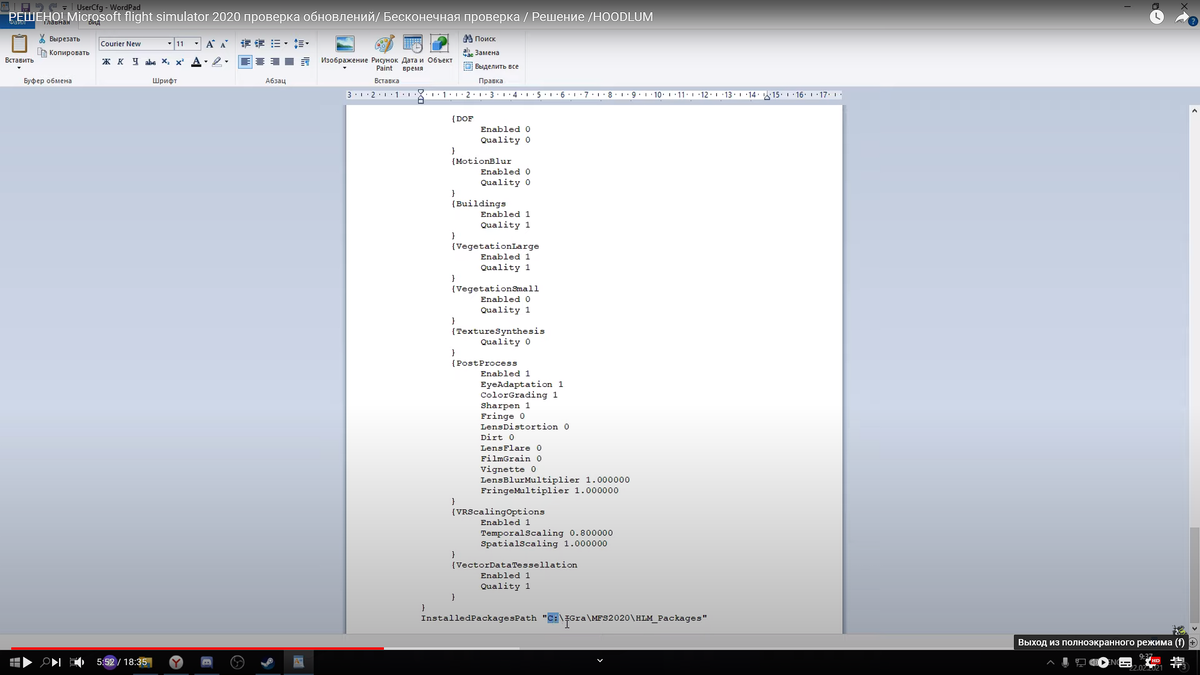Open the highlight color dropdown arrow
Viewport: 1200px width, 675px height.
coord(227,61)
